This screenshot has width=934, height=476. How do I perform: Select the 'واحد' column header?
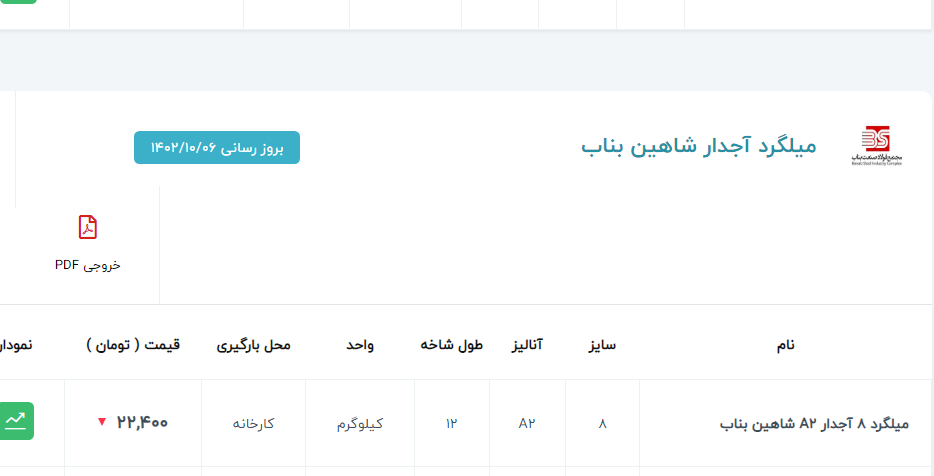(x=360, y=345)
